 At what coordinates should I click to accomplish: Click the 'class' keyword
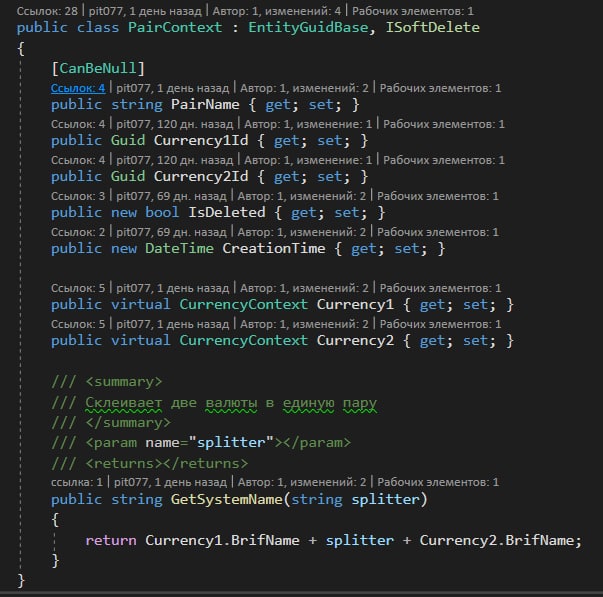tap(98, 27)
